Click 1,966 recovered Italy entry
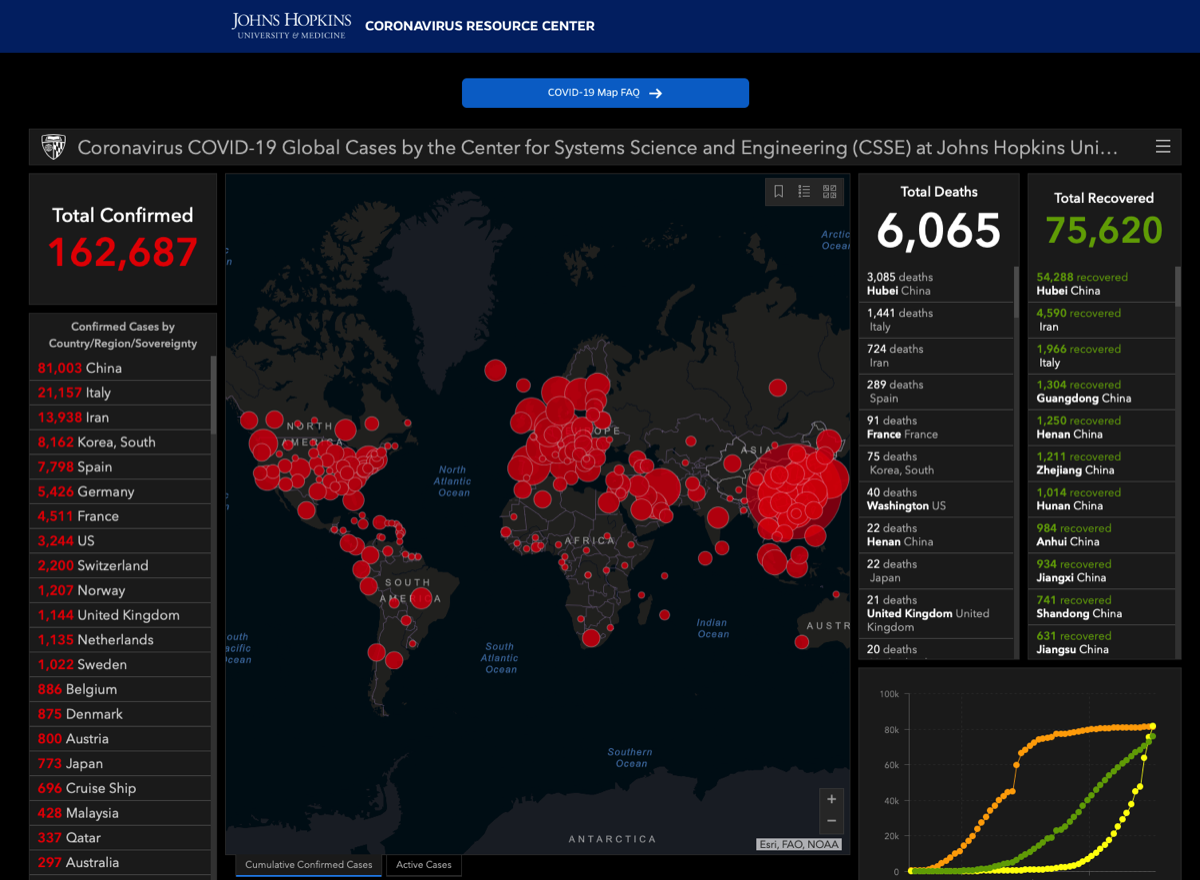This screenshot has height=880, width=1200. pyautogui.click(x=1102, y=356)
